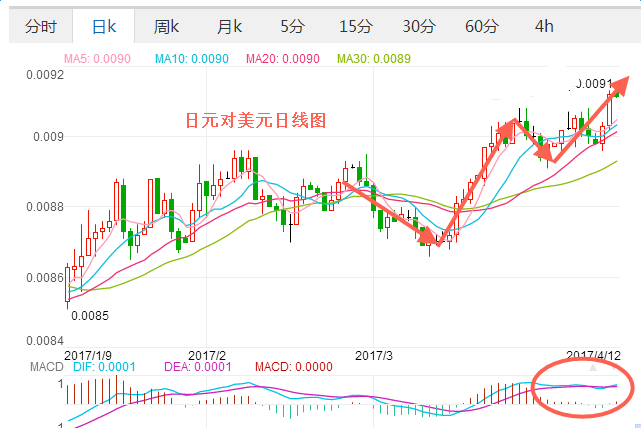This screenshot has width=641, height=428.
Task: Click the 0.0085 low price annotation
Action: click(x=90, y=316)
